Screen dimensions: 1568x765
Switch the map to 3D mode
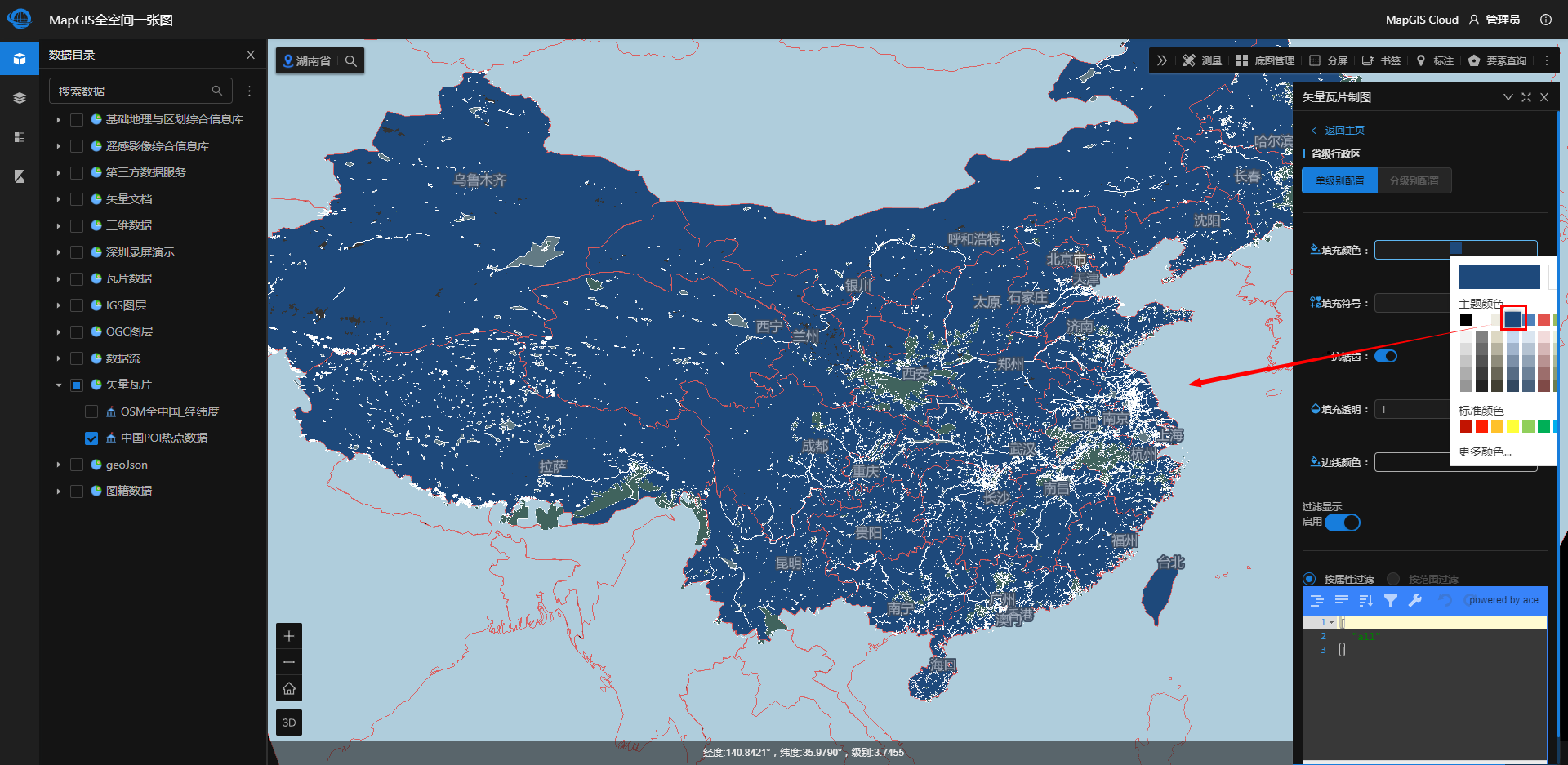[x=289, y=723]
